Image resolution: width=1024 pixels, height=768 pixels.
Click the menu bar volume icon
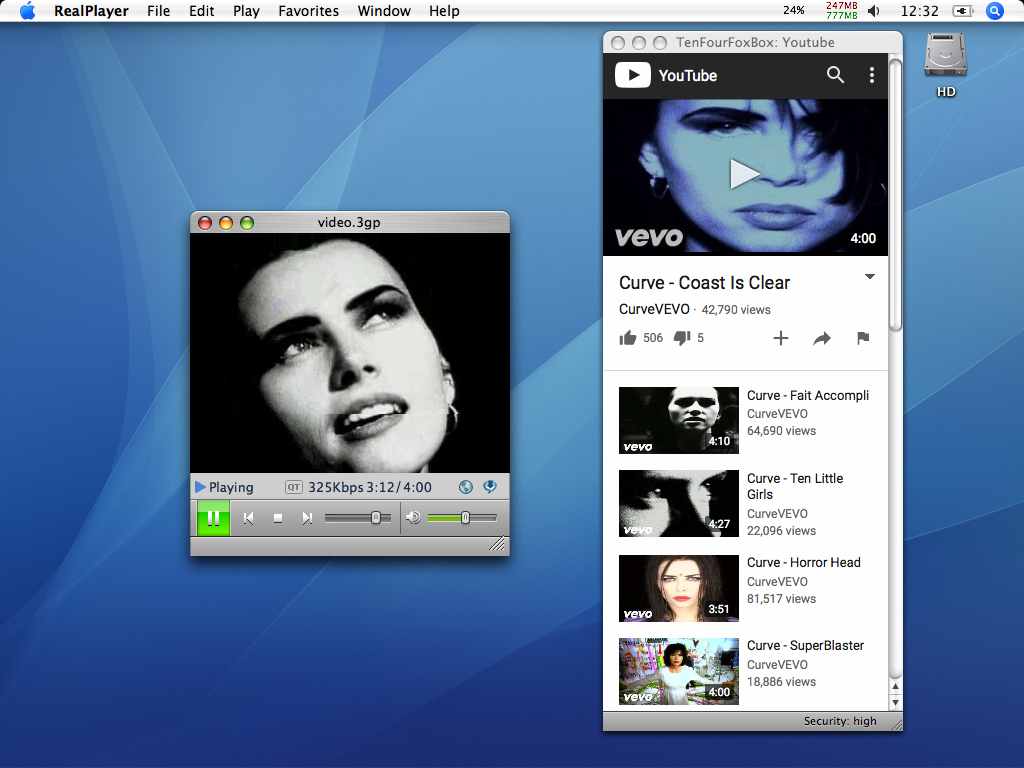pos(874,11)
